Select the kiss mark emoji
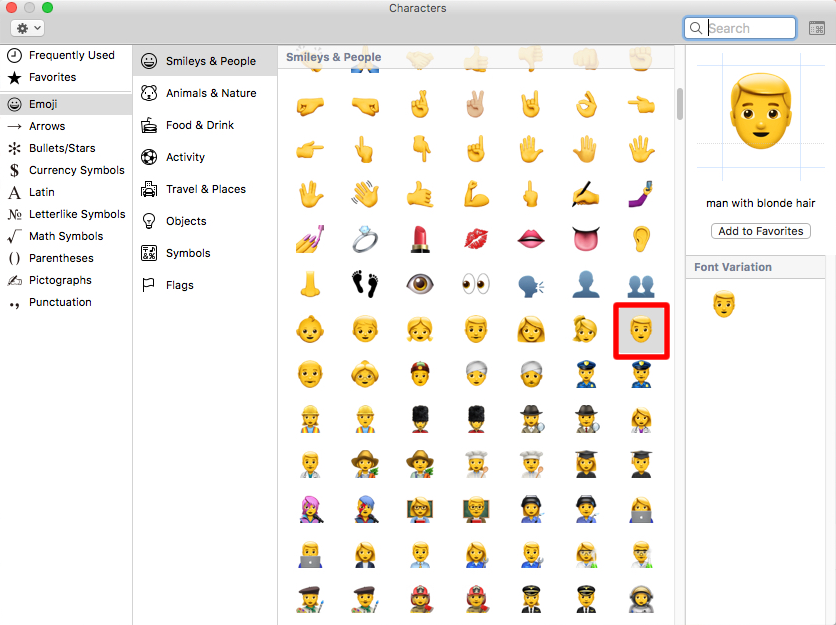Image resolution: width=836 pixels, height=625 pixels. click(476, 239)
